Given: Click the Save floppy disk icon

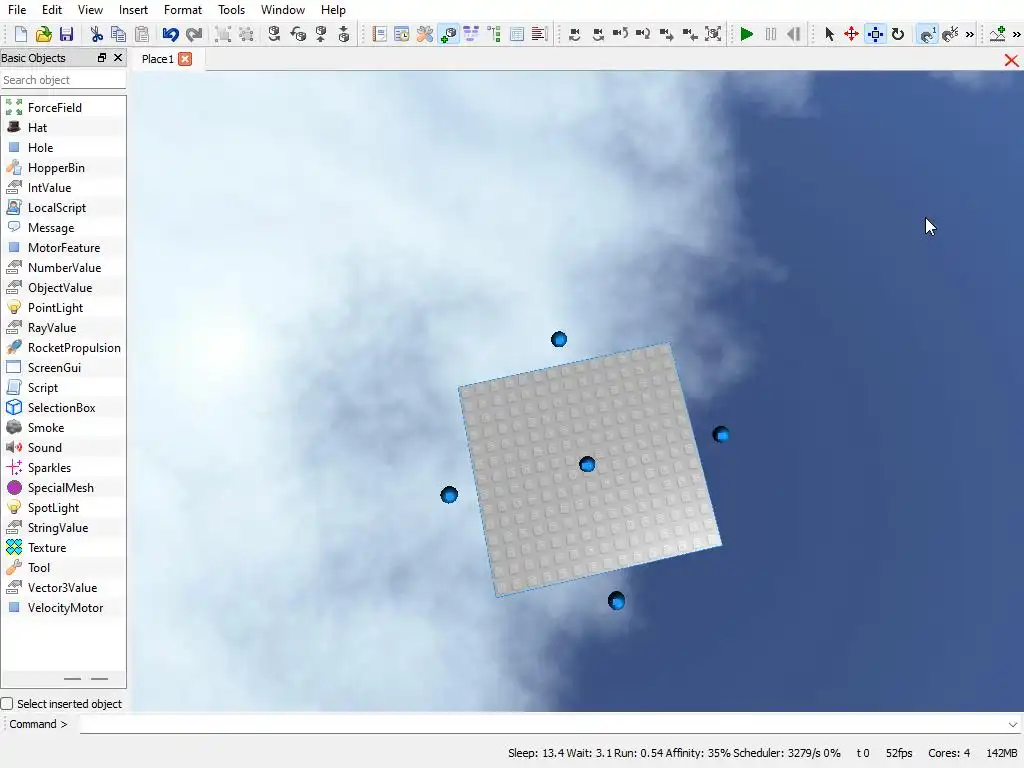Looking at the screenshot, I should 66,34.
